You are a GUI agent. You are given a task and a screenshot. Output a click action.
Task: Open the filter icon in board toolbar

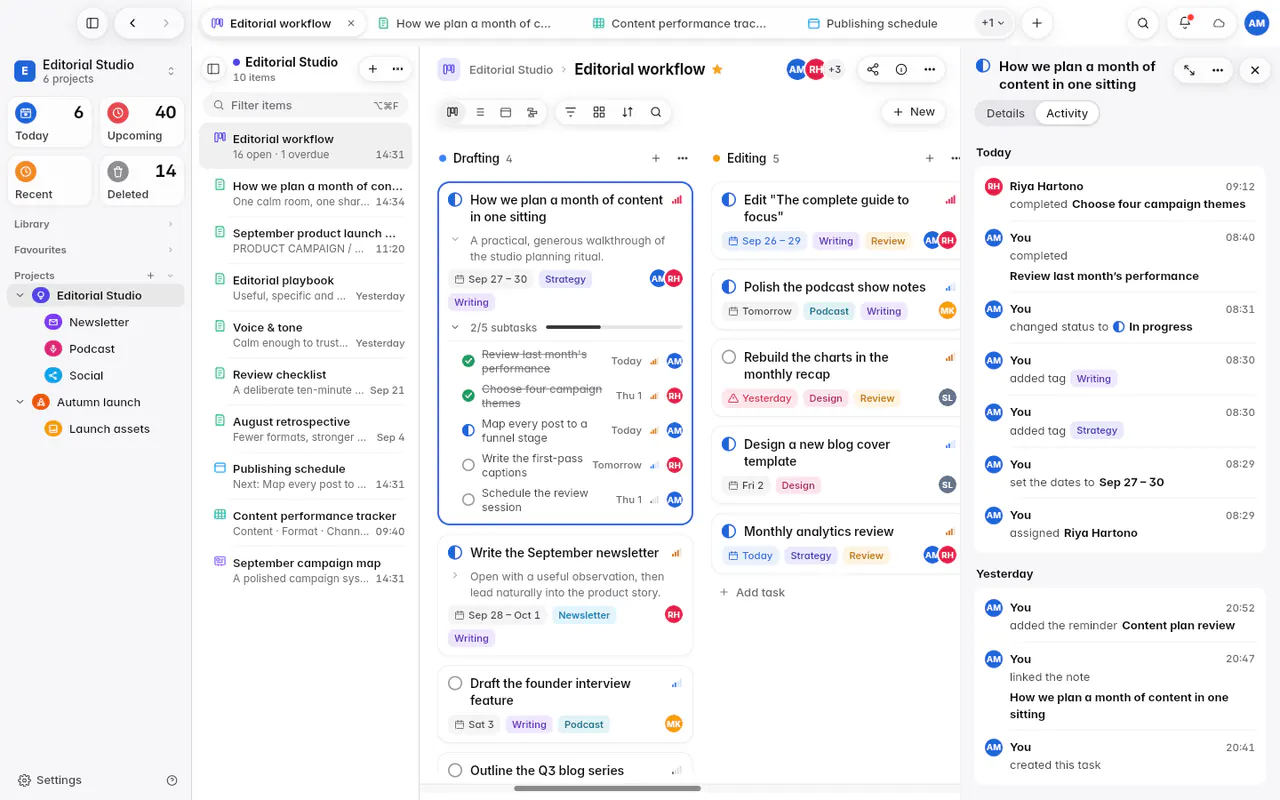(570, 112)
